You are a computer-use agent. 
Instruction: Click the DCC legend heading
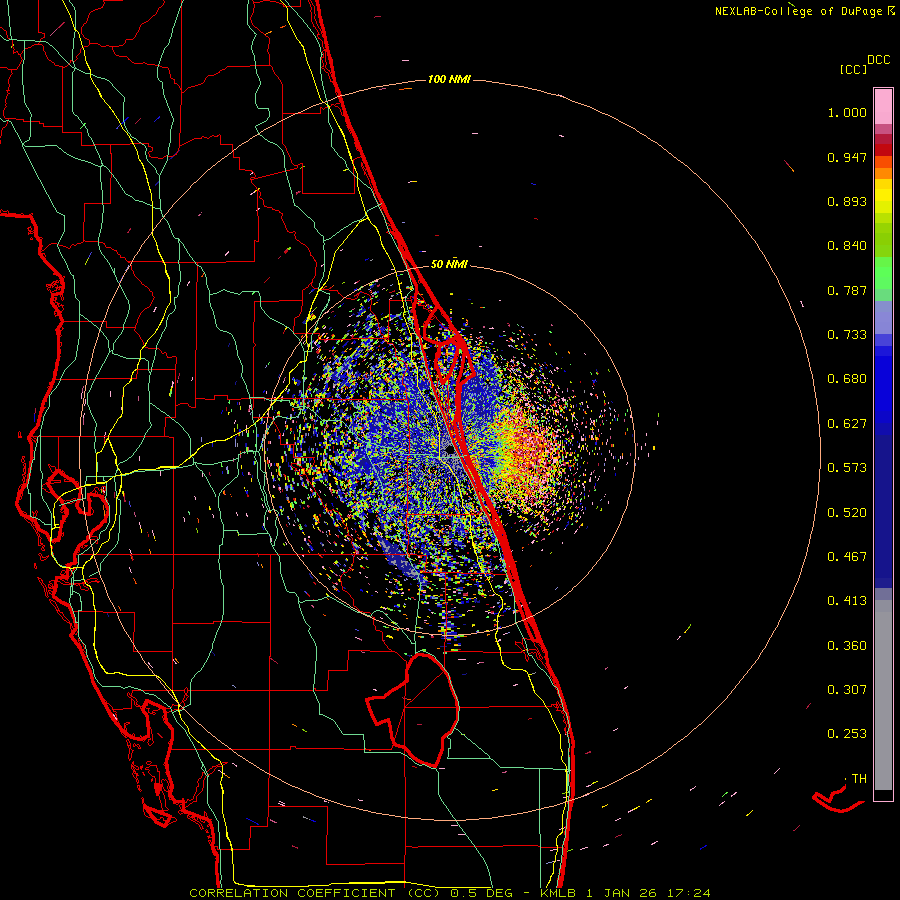pos(878,60)
